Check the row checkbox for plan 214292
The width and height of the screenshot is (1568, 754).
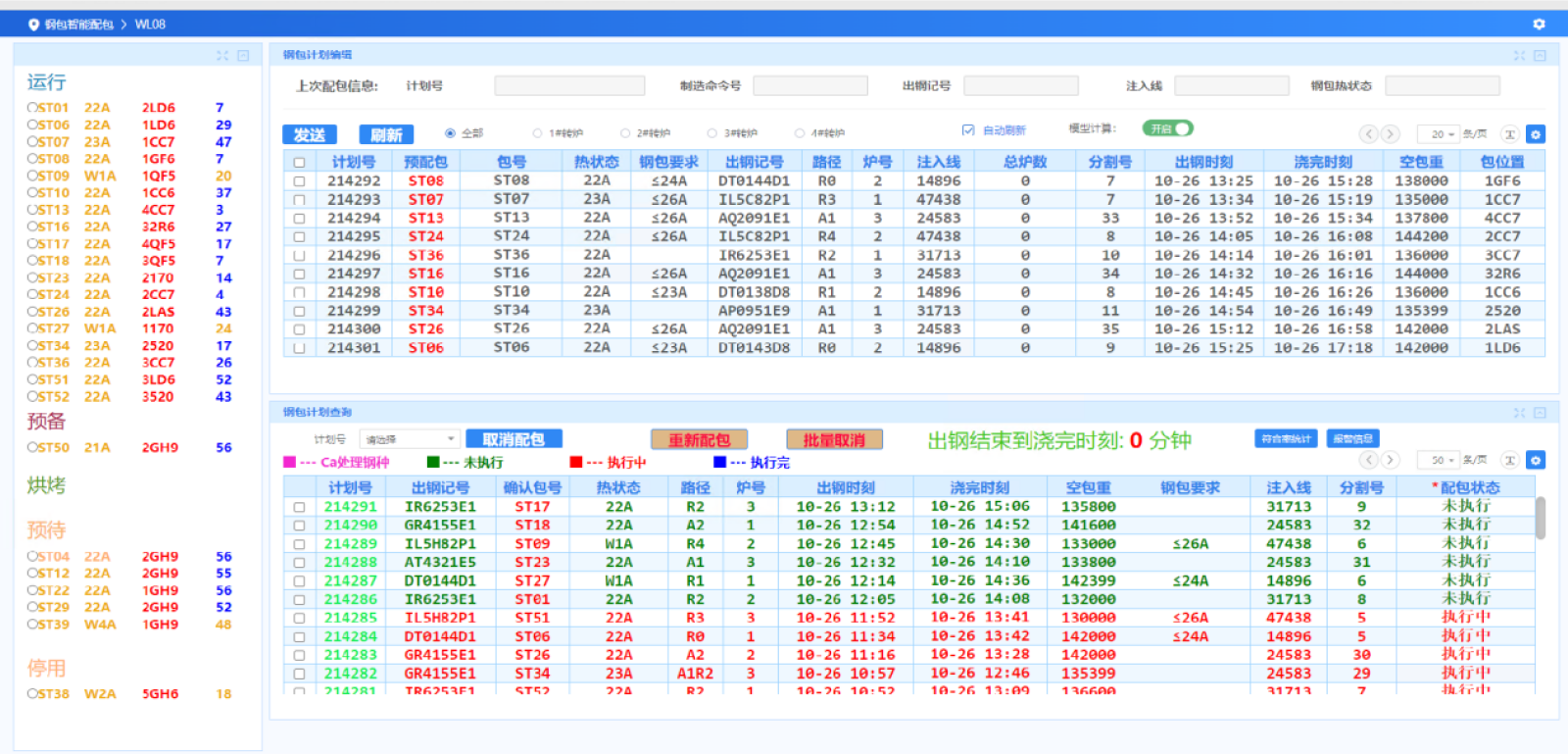[299, 181]
